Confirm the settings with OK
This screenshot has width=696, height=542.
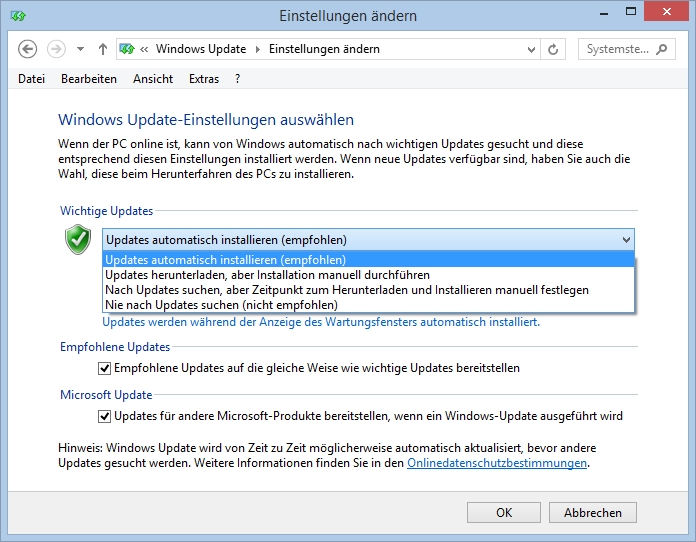[x=504, y=513]
